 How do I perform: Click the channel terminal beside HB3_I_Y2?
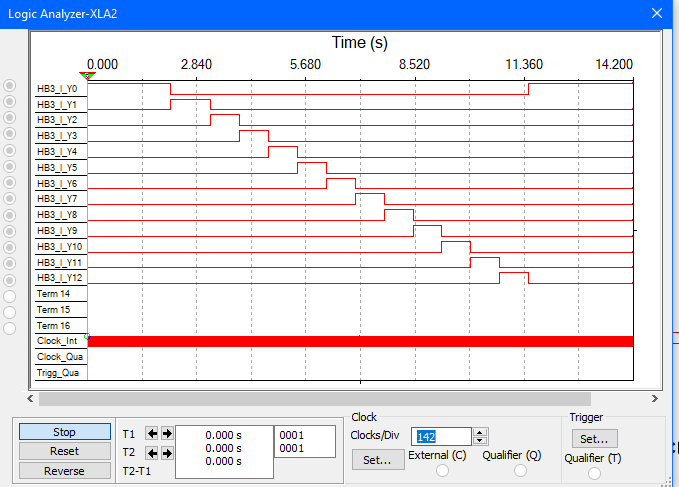point(10,118)
